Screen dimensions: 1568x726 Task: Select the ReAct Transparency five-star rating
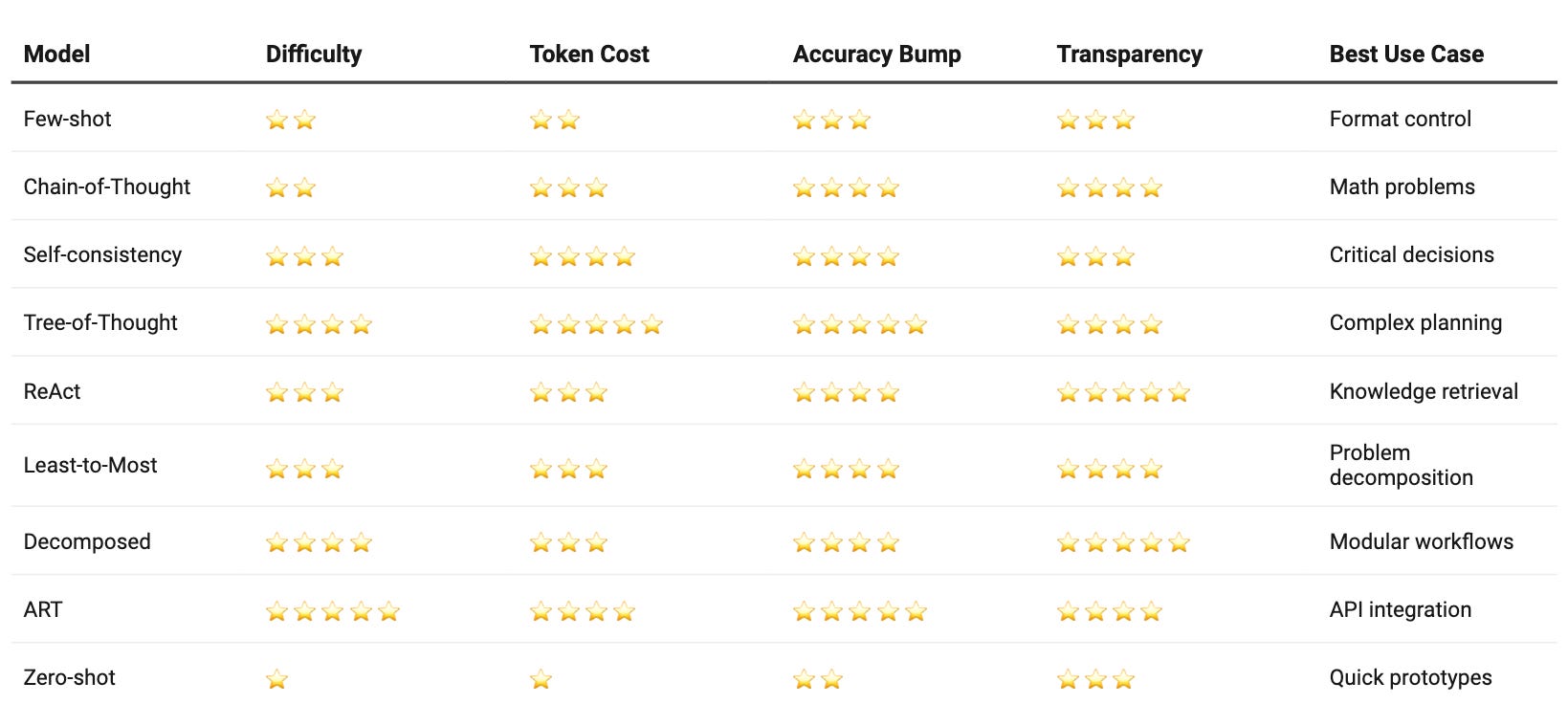click(x=1123, y=392)
